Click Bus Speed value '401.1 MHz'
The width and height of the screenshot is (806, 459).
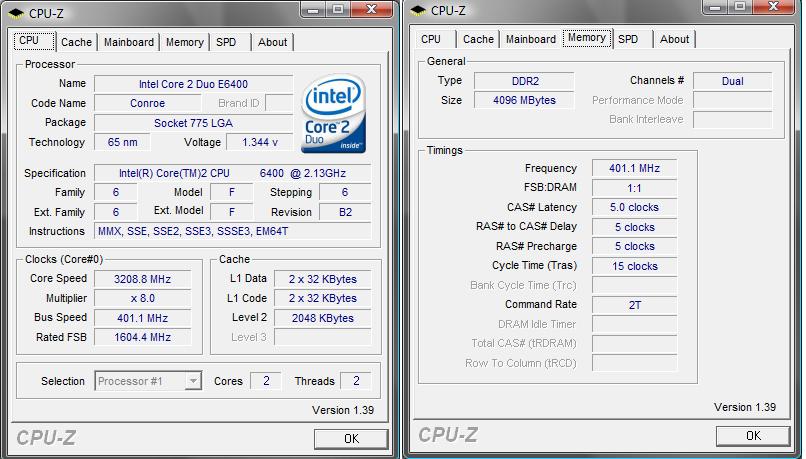(142, 318)
